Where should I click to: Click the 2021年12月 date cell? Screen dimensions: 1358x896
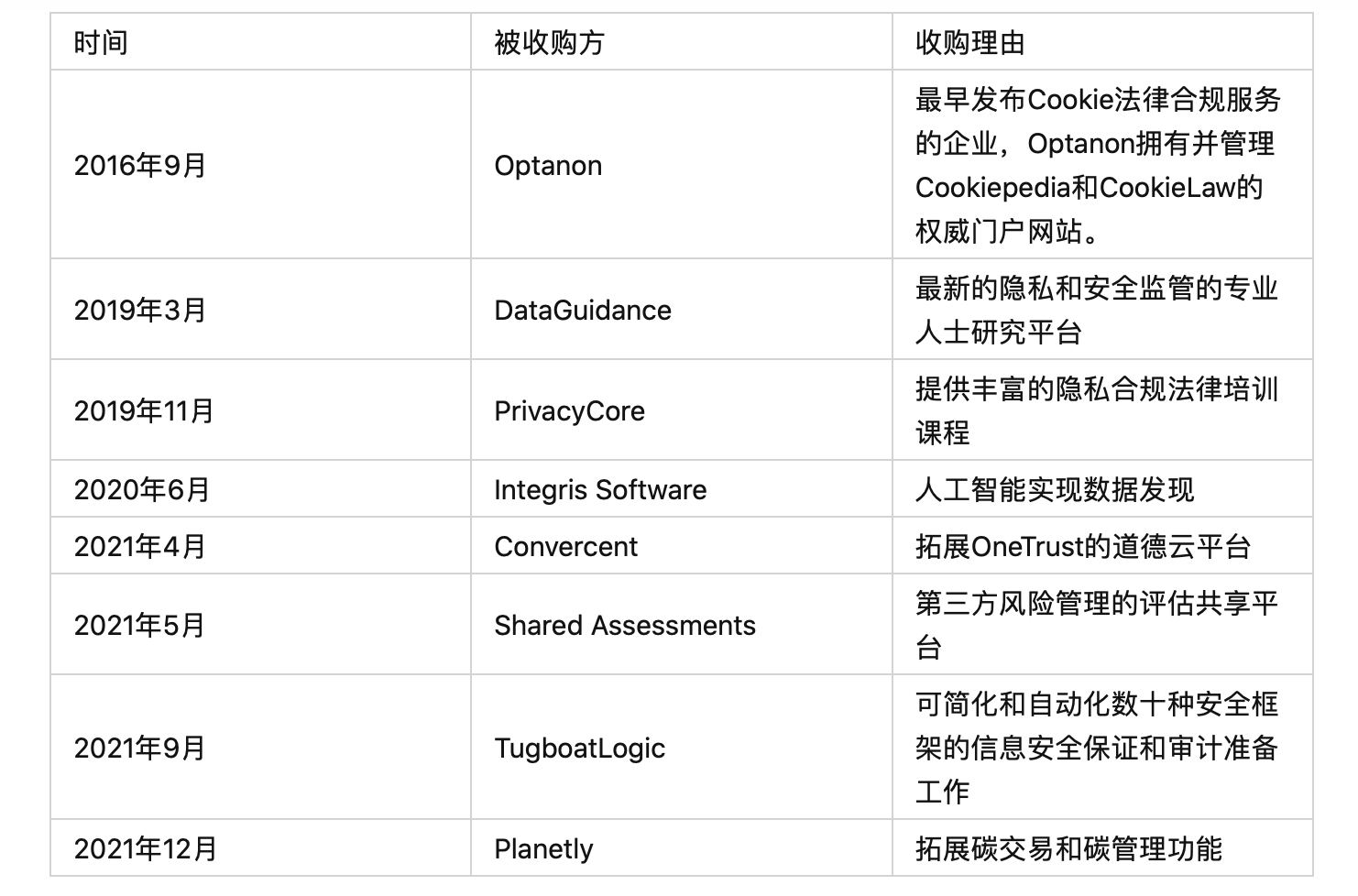tap(260, 848)
